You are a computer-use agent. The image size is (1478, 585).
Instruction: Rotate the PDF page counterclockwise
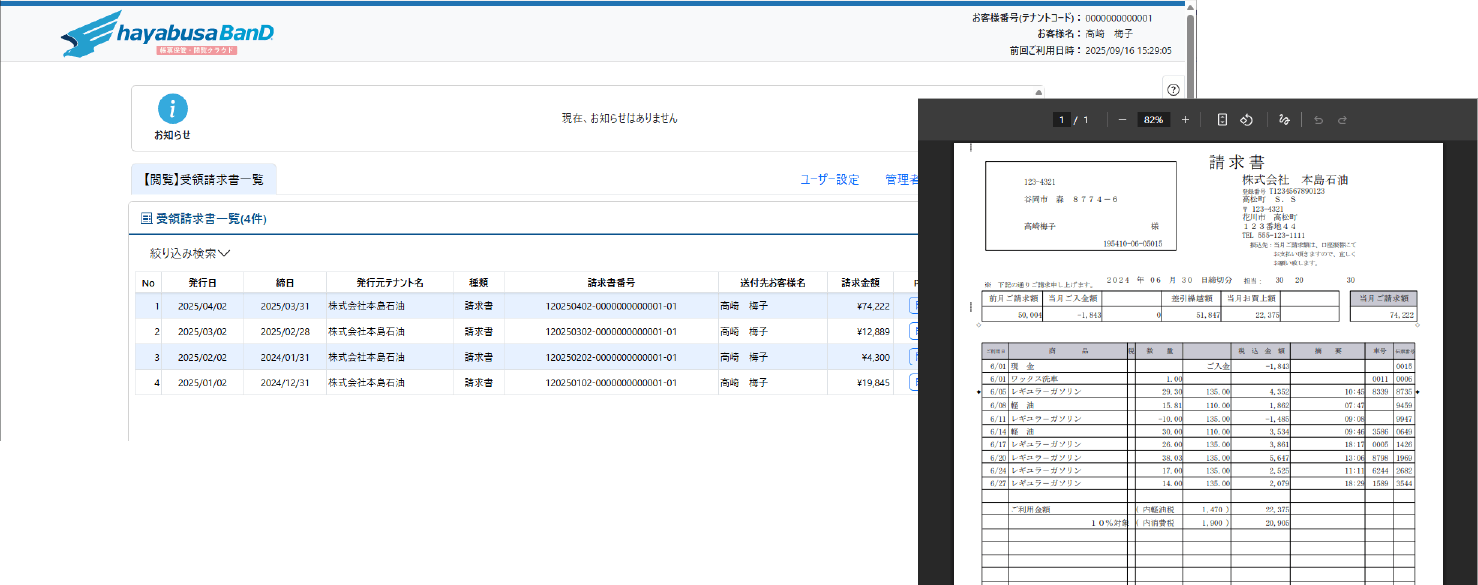[x=1247, y=120]
